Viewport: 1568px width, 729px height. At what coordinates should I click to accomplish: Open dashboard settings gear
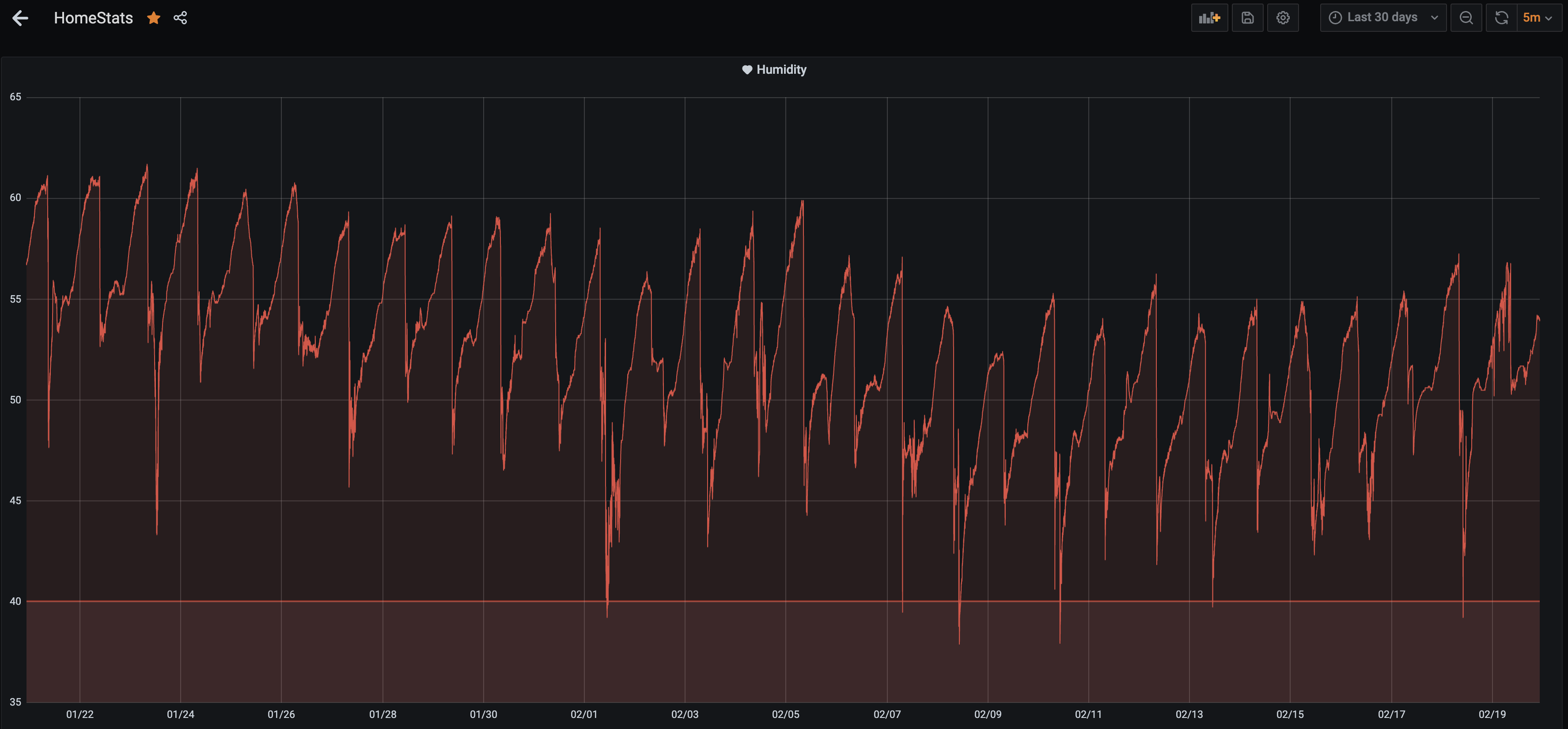pyautogui.click(x=1283, y=18)
